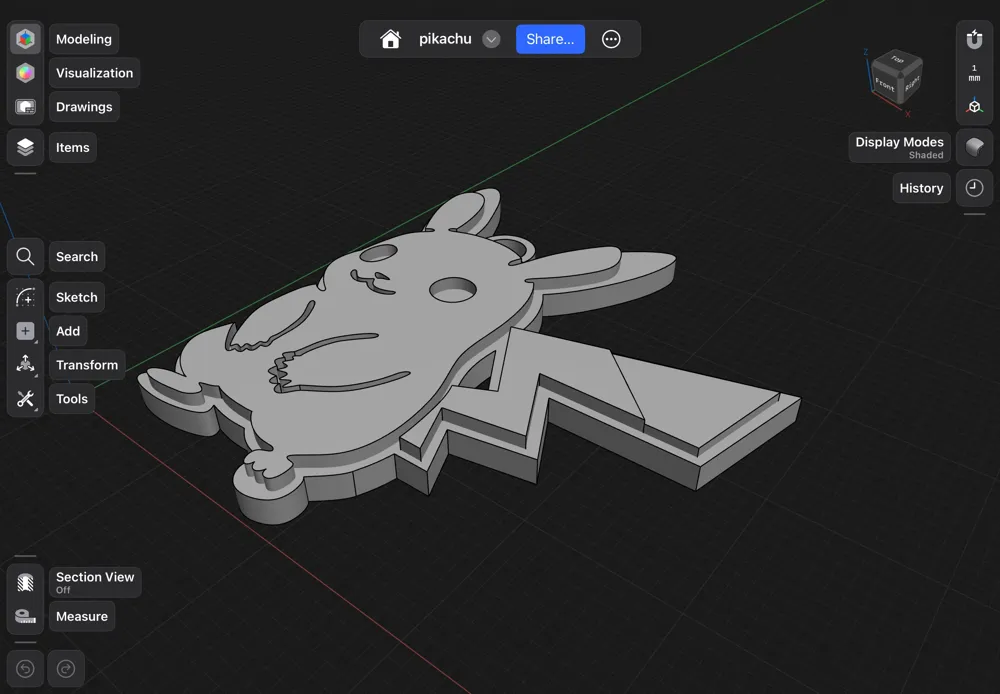The height and width of the screenshot is (694, 1000).
Task: Click the Measure button
Action: coord(81,616)
